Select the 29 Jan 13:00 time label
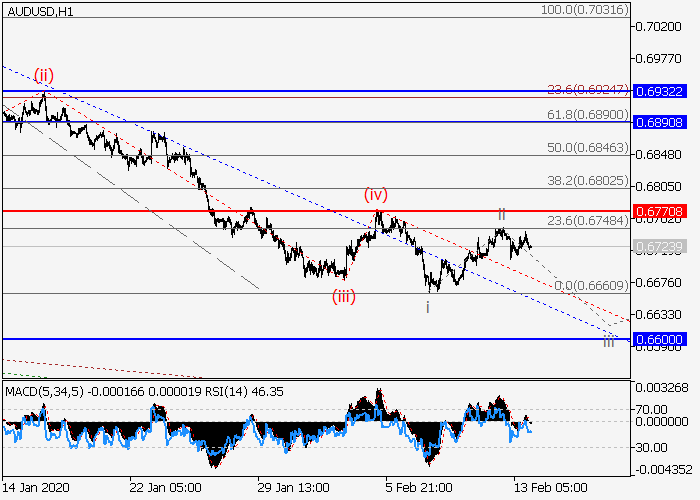The height and width of the screenshot is (500, 700). (291, 490)
